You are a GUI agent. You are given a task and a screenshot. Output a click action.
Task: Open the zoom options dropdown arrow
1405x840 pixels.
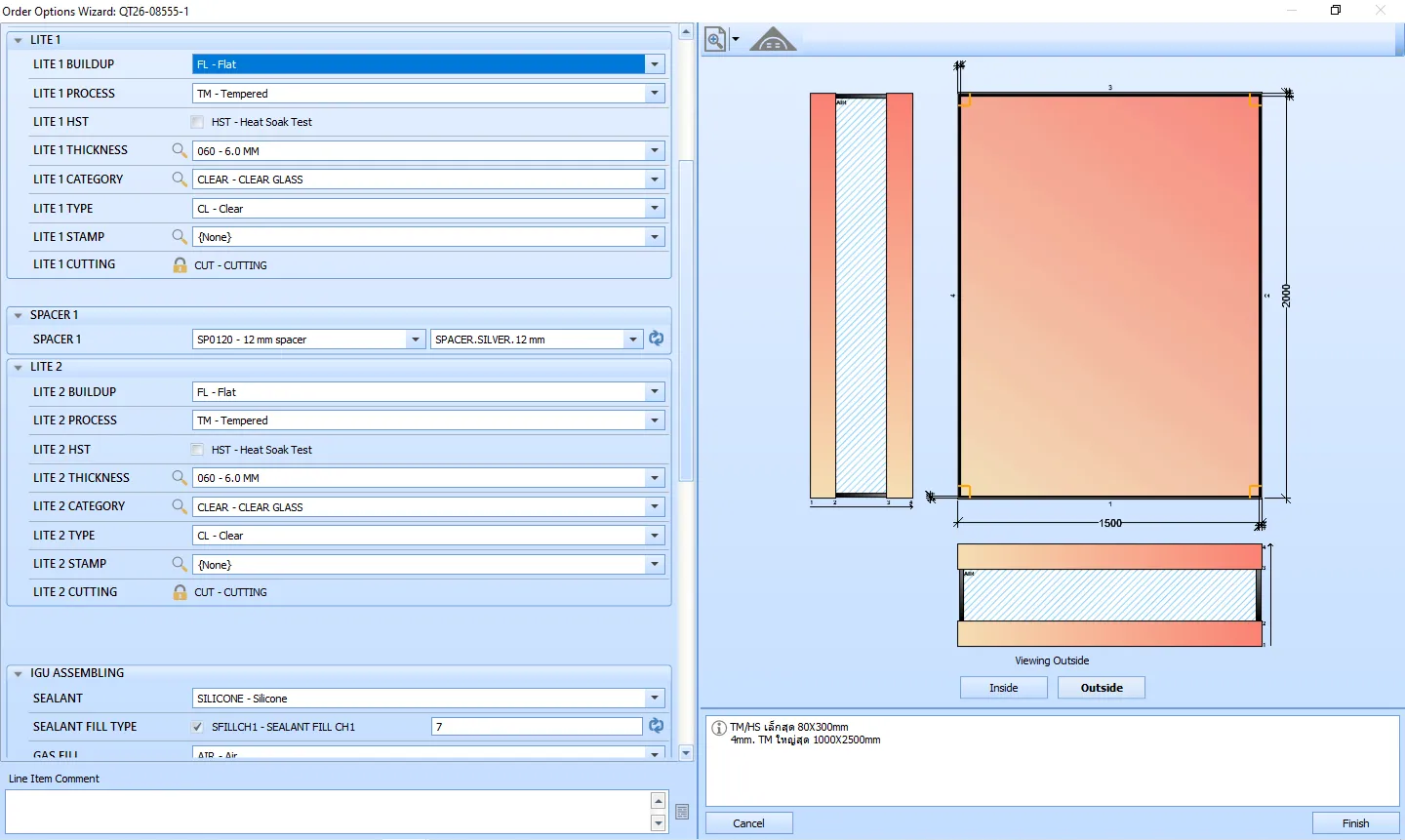coord(736,40)
